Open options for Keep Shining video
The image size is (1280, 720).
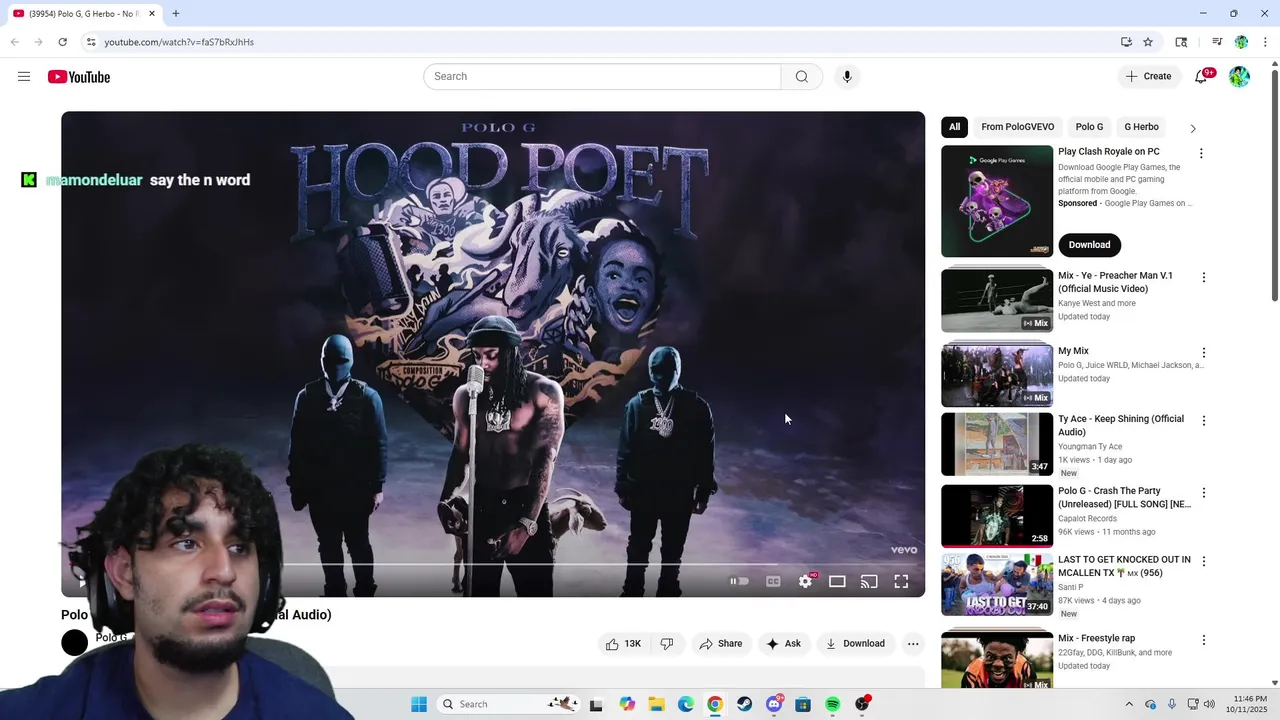coord(1204,421)
